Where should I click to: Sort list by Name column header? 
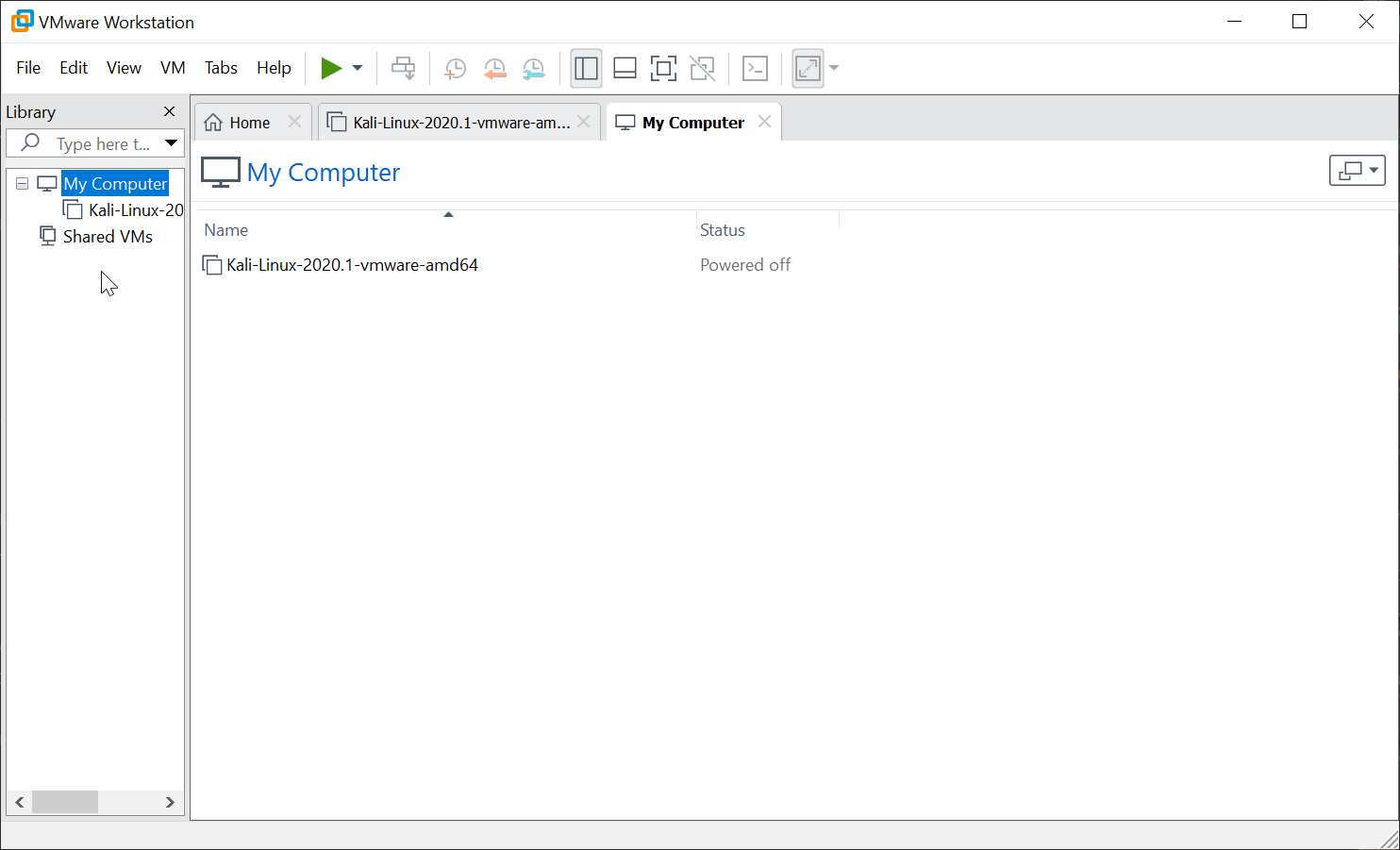point(226,230)
